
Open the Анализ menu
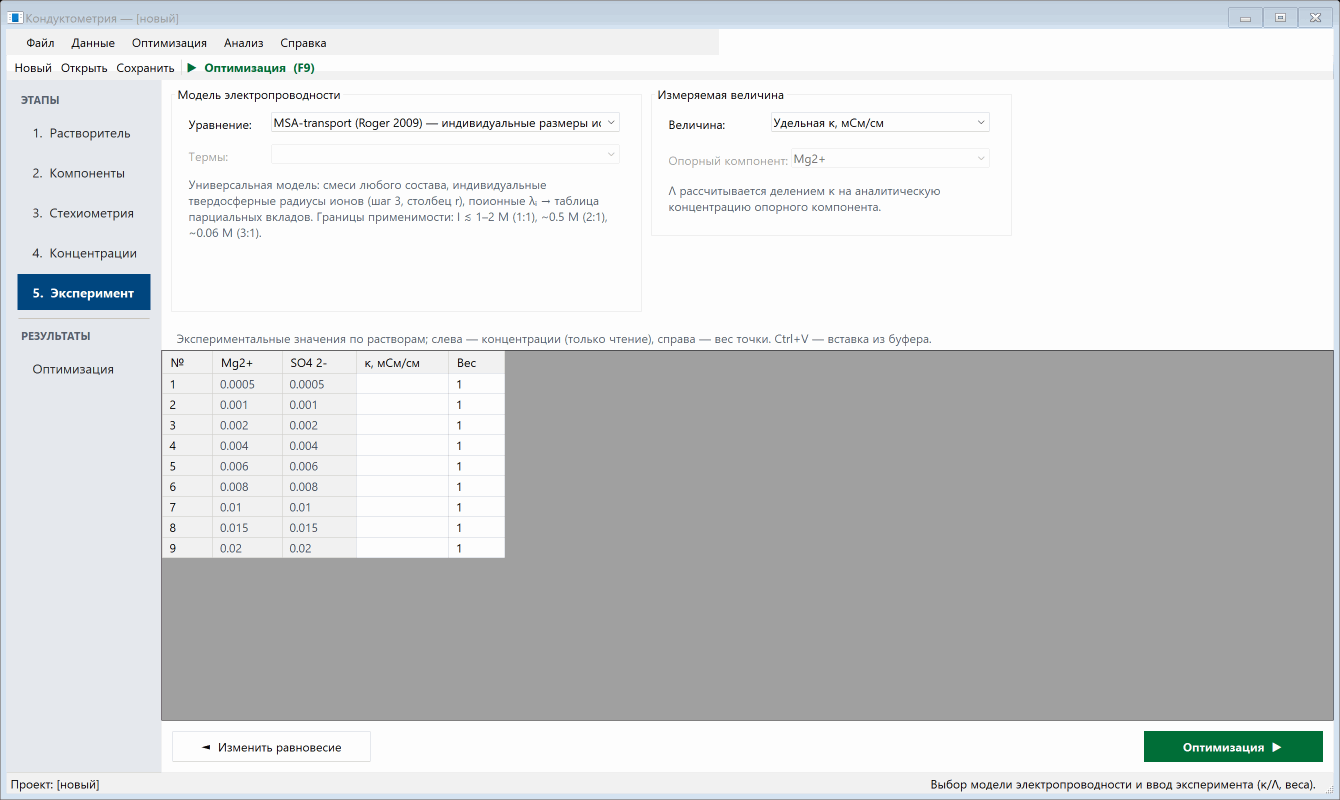point(244,43)
